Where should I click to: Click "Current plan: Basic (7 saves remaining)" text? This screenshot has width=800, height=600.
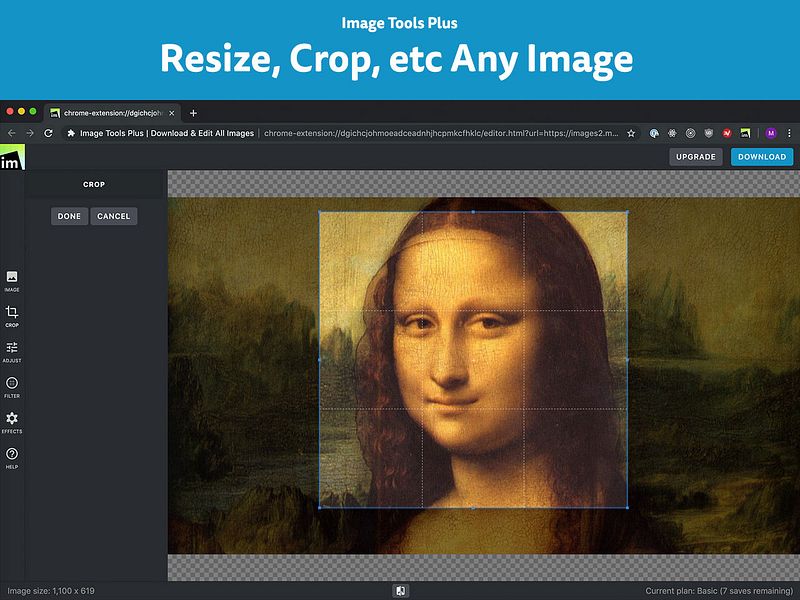click(x=719, y=591)
